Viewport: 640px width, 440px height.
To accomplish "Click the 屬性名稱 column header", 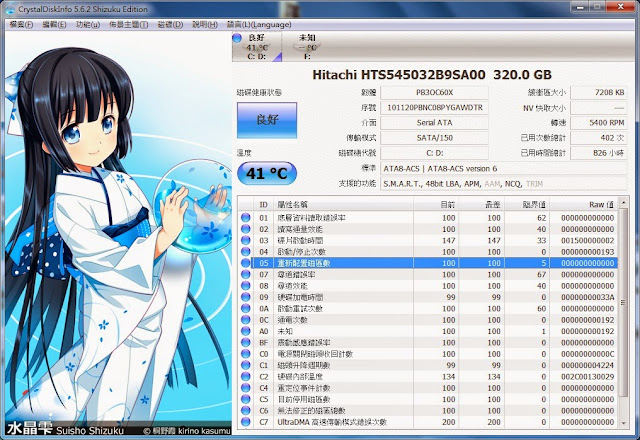I will pos(344,204).
